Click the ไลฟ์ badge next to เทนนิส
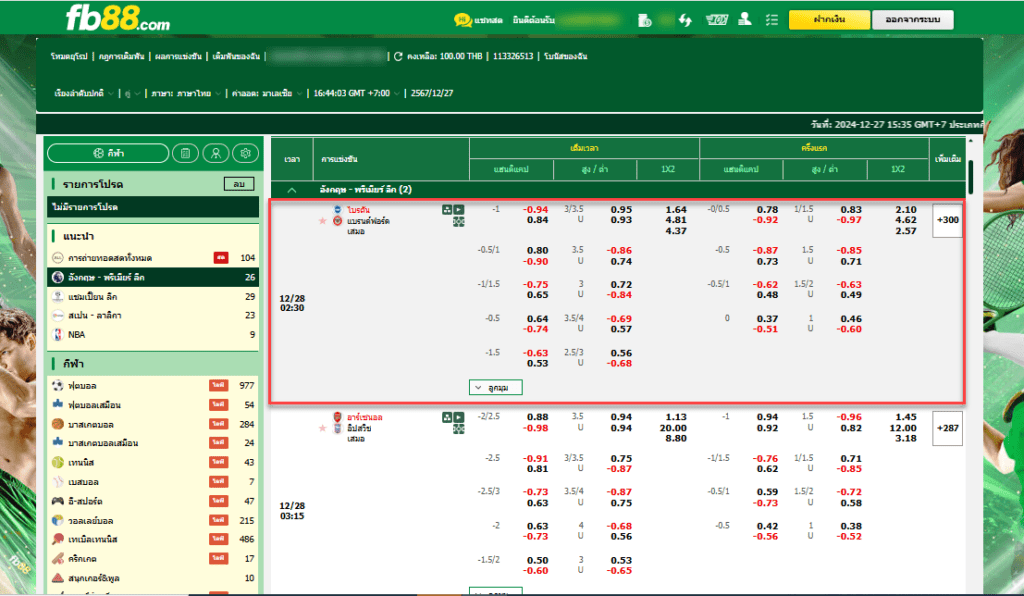 pyautogui.click(x=218, y=462)
